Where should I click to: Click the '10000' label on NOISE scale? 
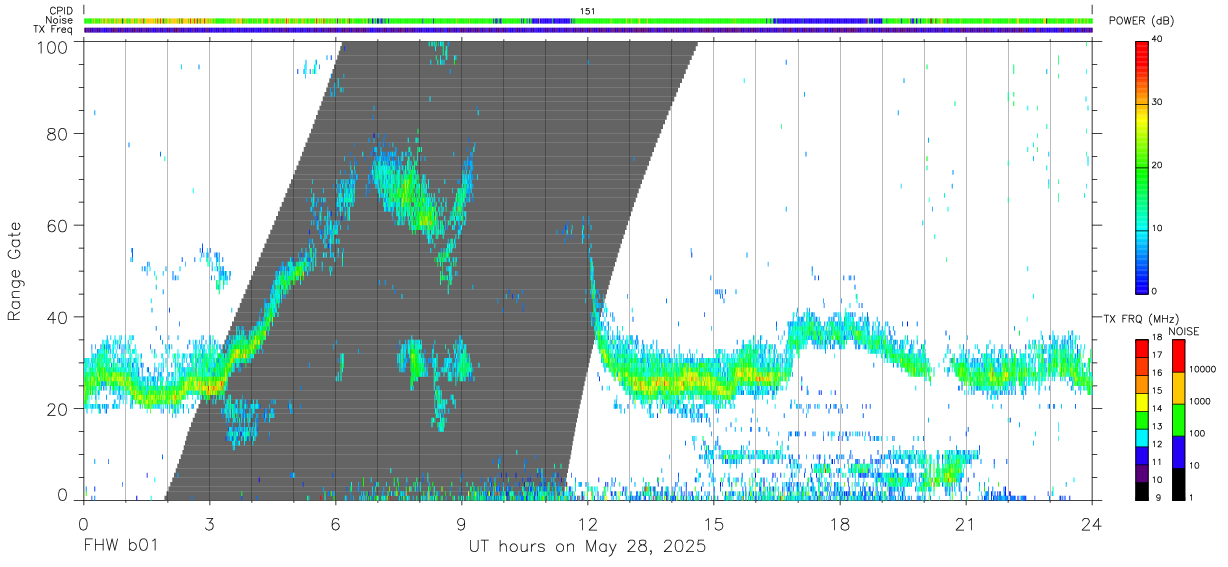tap(1203, 370)
